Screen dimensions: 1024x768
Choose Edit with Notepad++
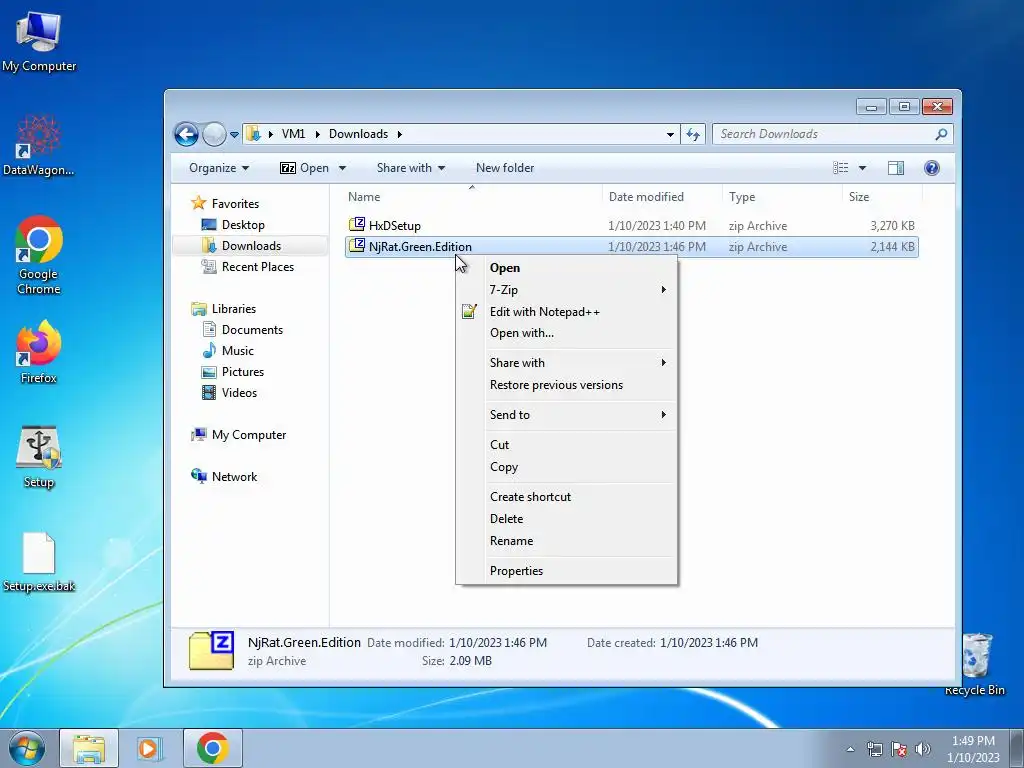point(566,312)
